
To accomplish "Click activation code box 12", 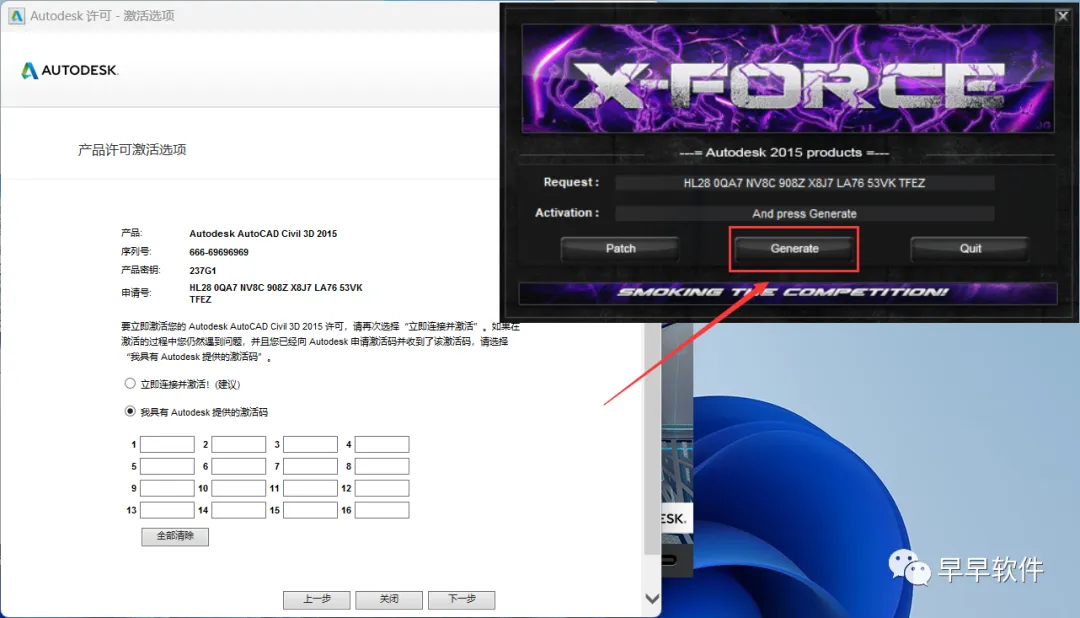I will point(382,488).
